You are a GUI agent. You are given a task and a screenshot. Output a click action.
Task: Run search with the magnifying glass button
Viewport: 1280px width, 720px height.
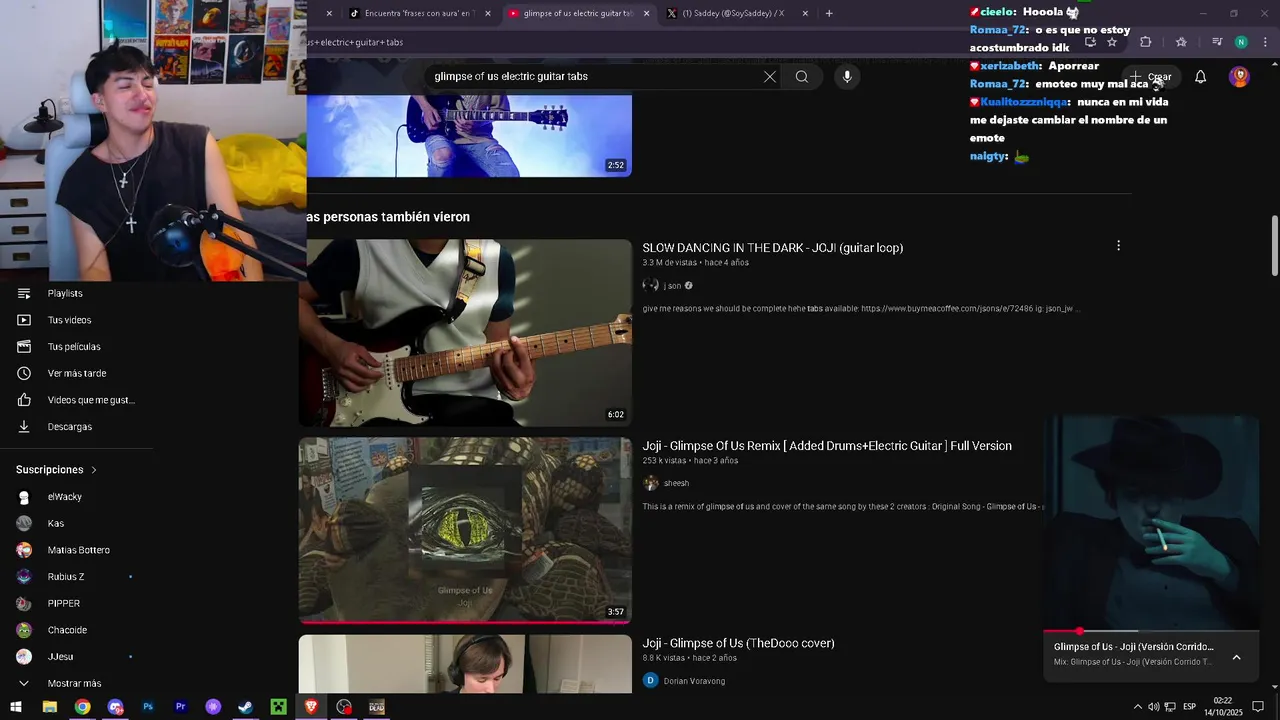click(802, 76)
